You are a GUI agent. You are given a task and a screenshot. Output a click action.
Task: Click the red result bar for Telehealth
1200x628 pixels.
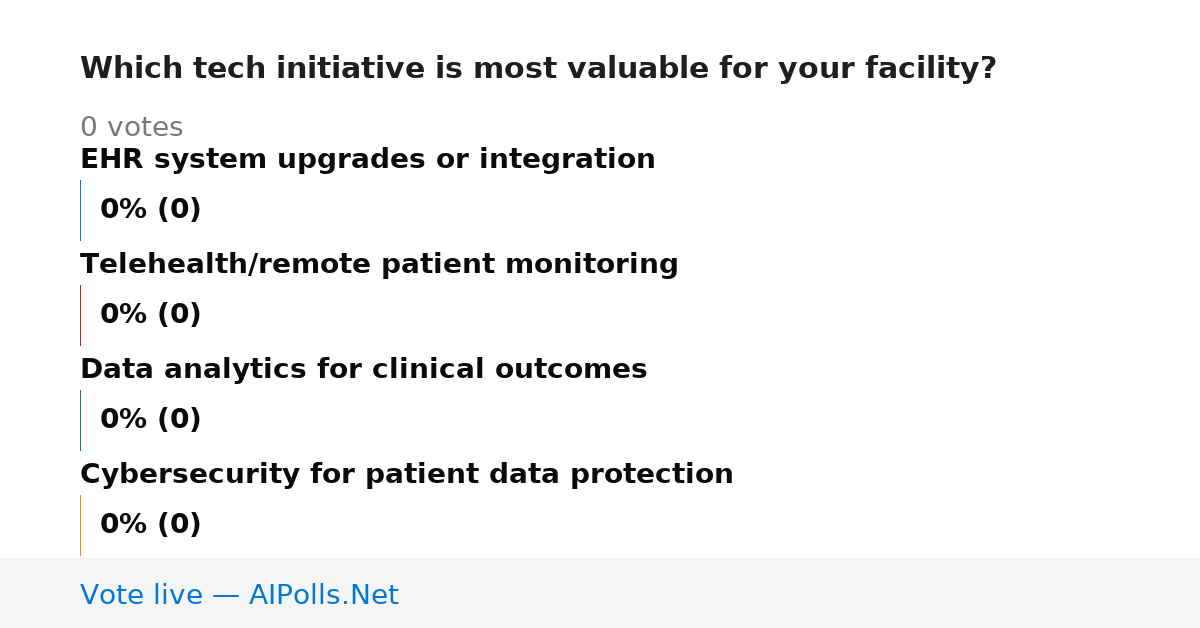click(x=80, y=315)
